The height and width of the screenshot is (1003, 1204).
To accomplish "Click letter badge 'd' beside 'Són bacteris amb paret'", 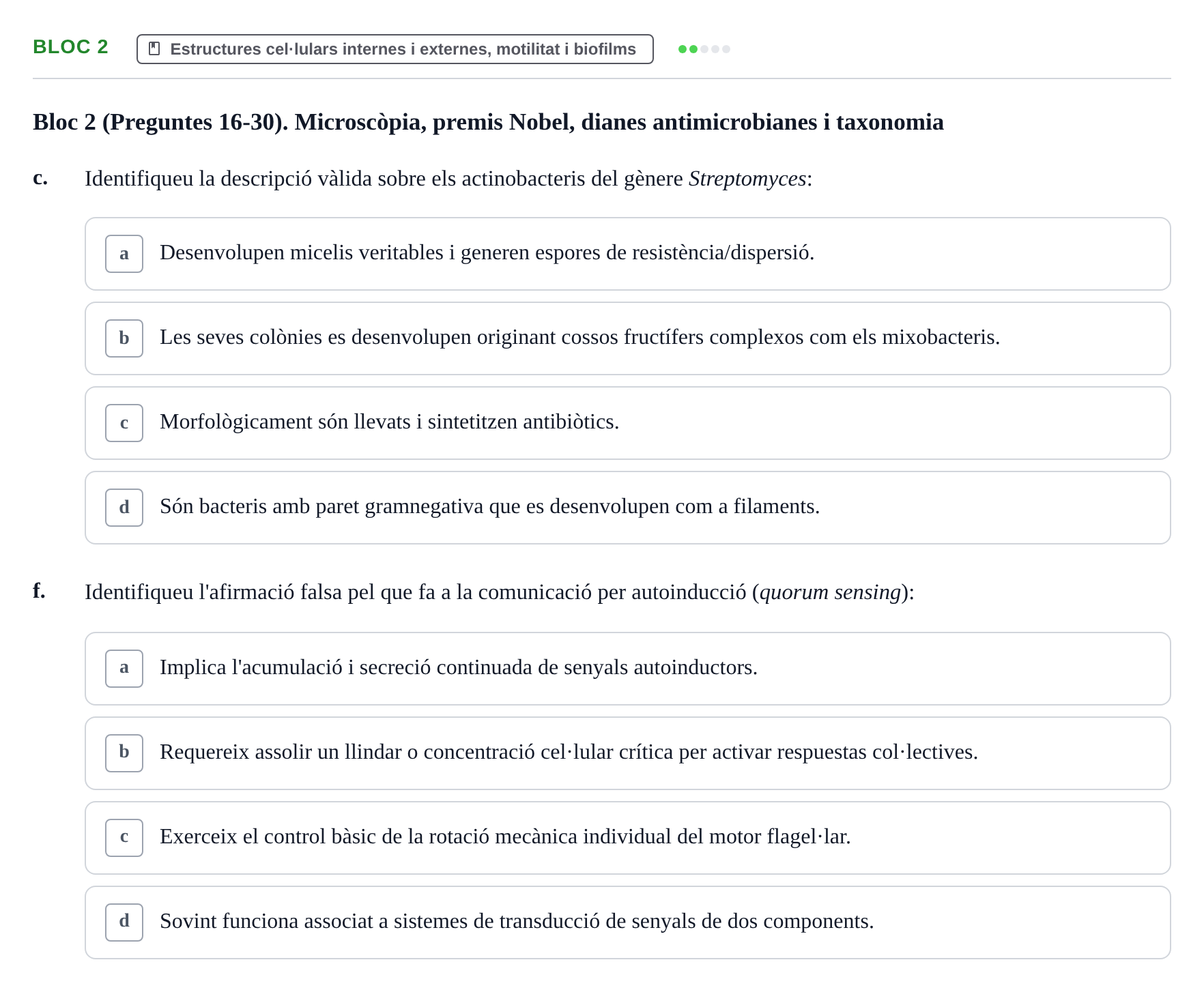I will tap(124, 508).
